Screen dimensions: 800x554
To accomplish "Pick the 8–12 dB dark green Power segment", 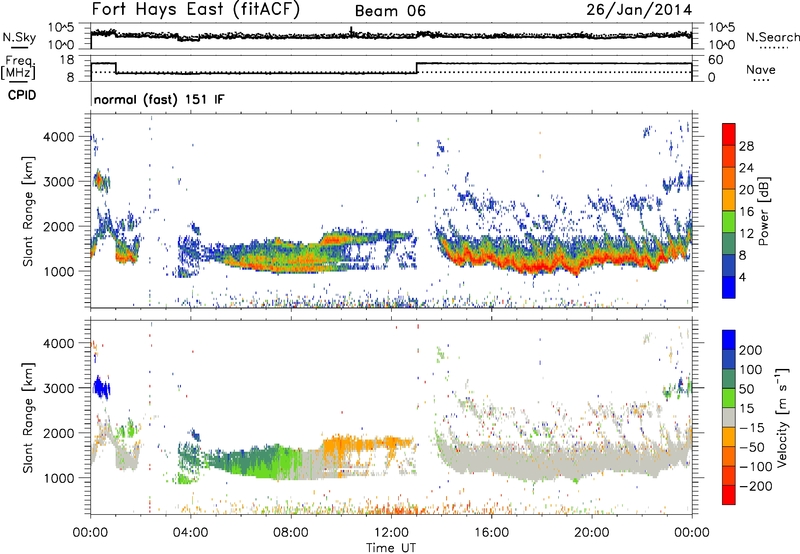I will tap(729, 243).
